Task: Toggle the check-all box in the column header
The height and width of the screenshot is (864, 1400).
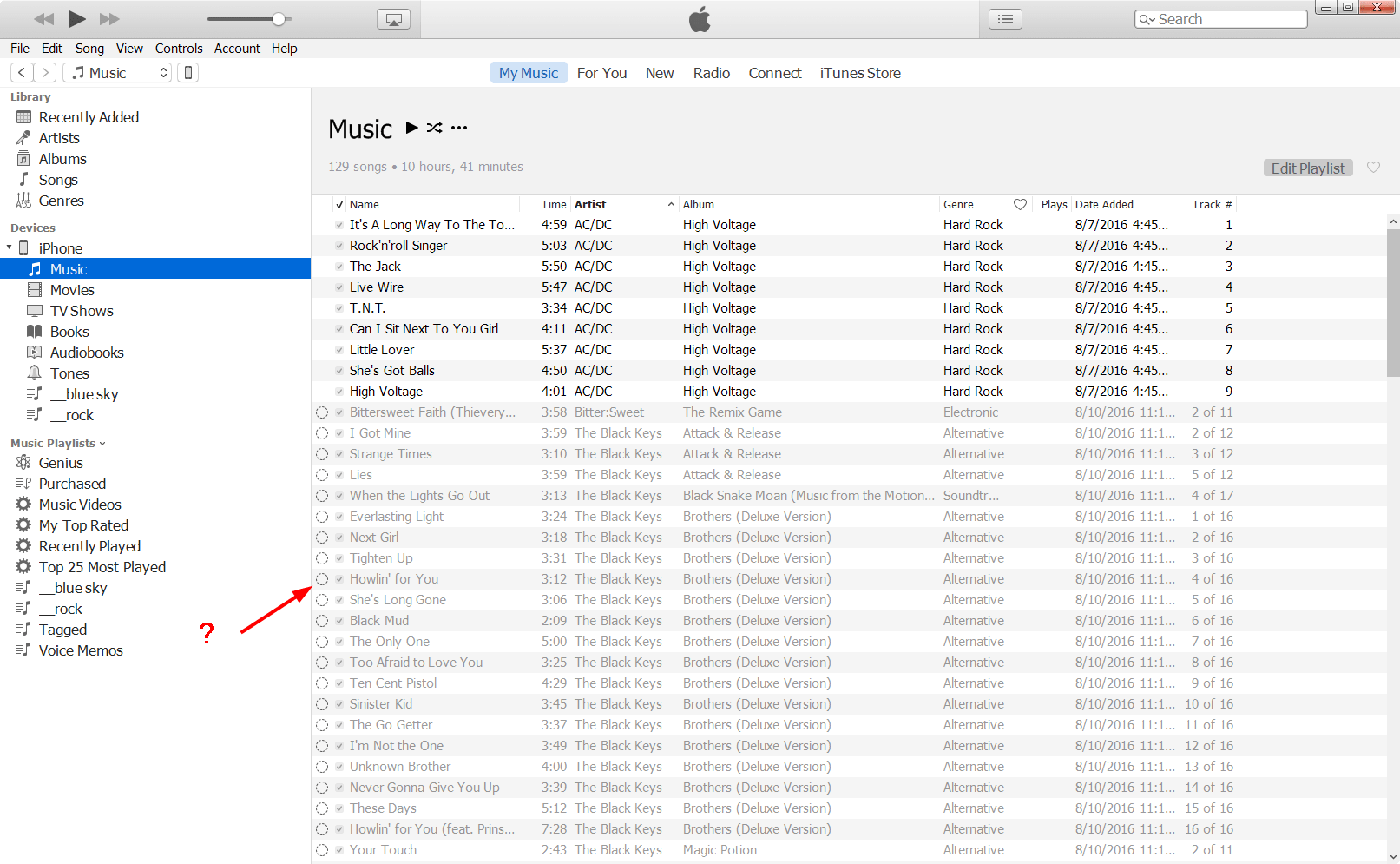Action: (x=339, y=205)
